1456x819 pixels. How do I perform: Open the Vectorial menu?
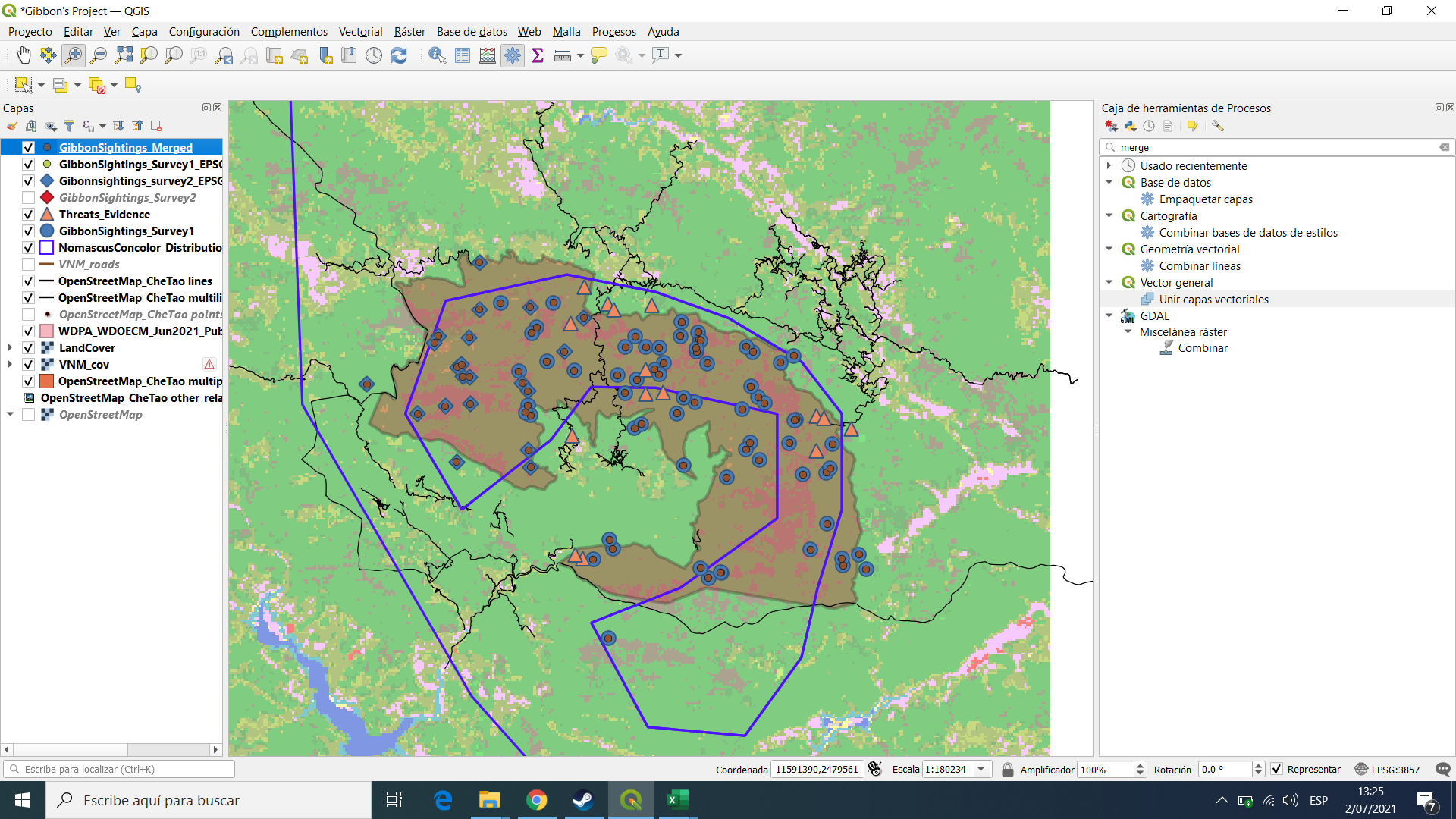[360, 31]
